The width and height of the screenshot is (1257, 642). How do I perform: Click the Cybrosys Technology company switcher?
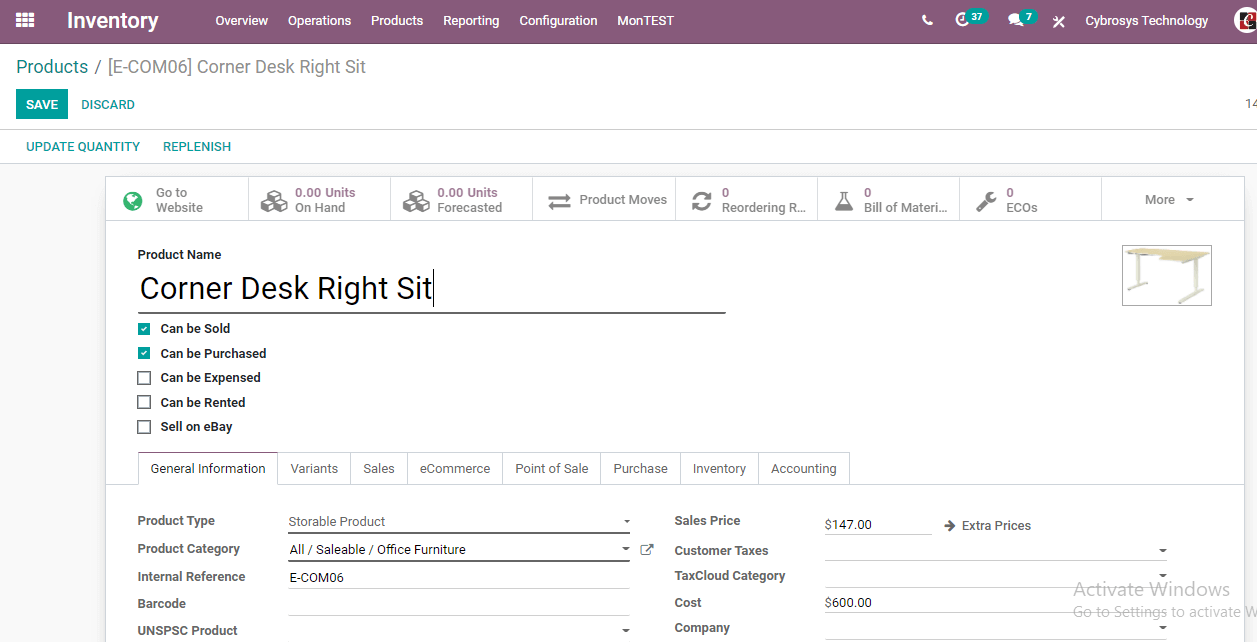(1147, 20)
